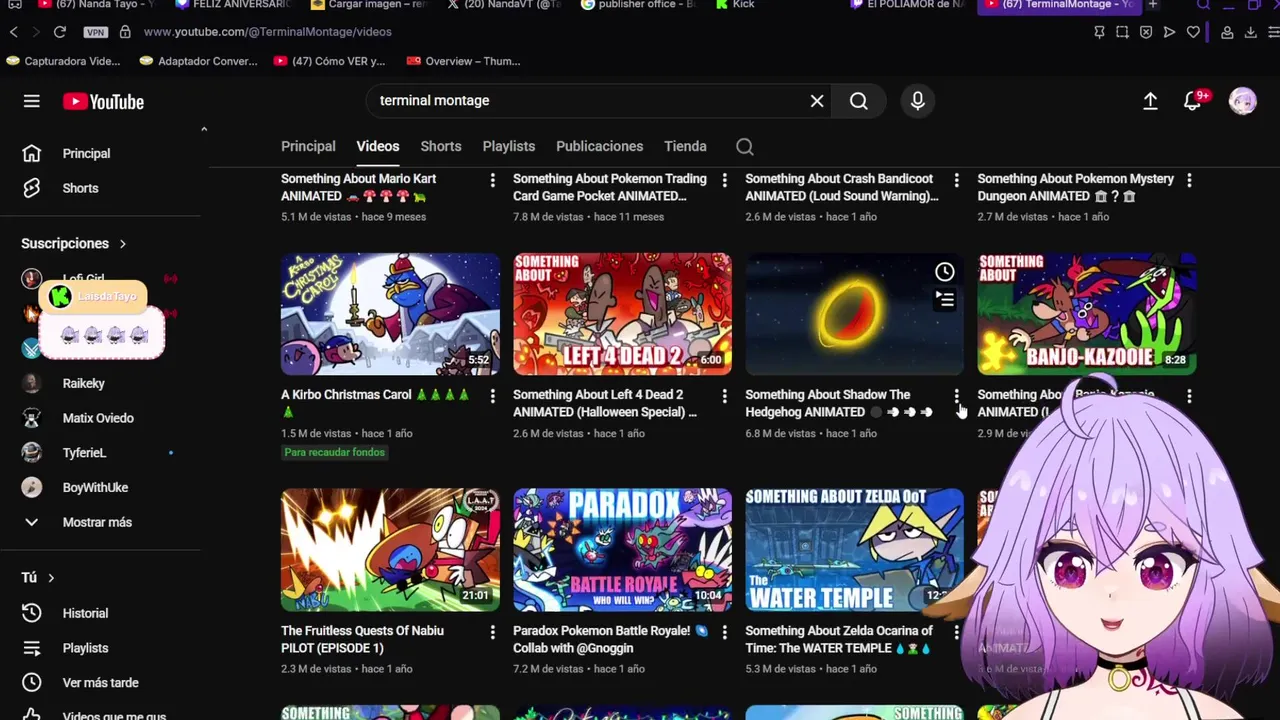
Task: Open options for Crash Bandicoot video
Action: point(956,180)
